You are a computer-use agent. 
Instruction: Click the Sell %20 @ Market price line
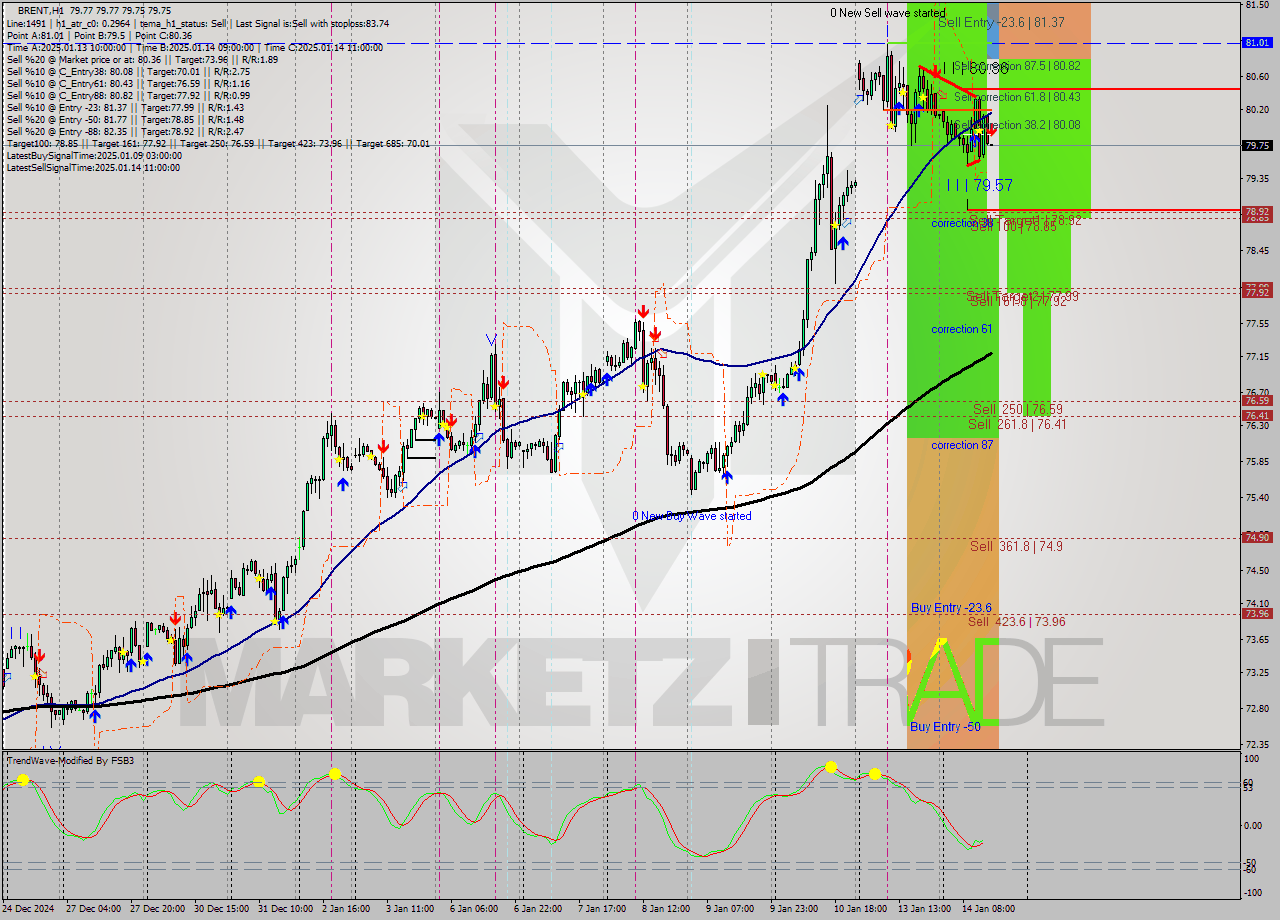(142, 59)
